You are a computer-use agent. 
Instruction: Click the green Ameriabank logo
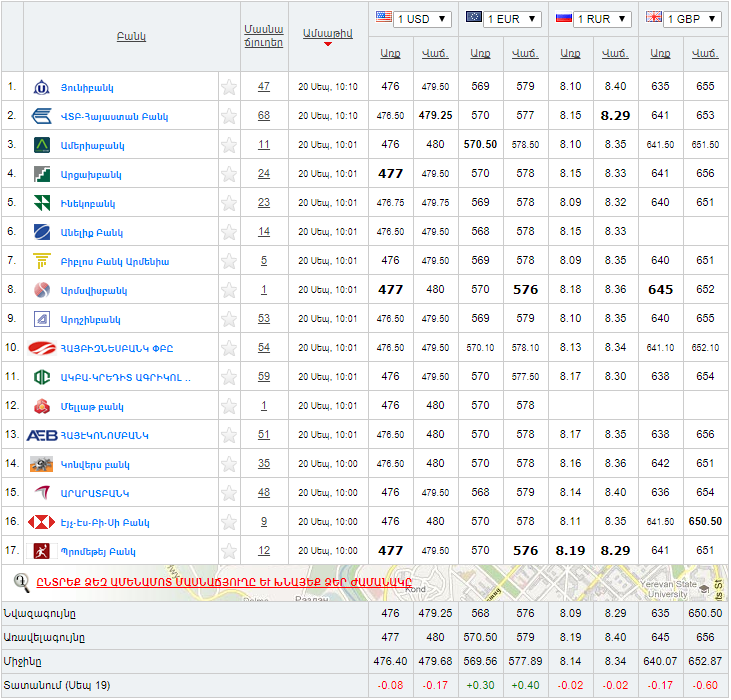(42, 145)
